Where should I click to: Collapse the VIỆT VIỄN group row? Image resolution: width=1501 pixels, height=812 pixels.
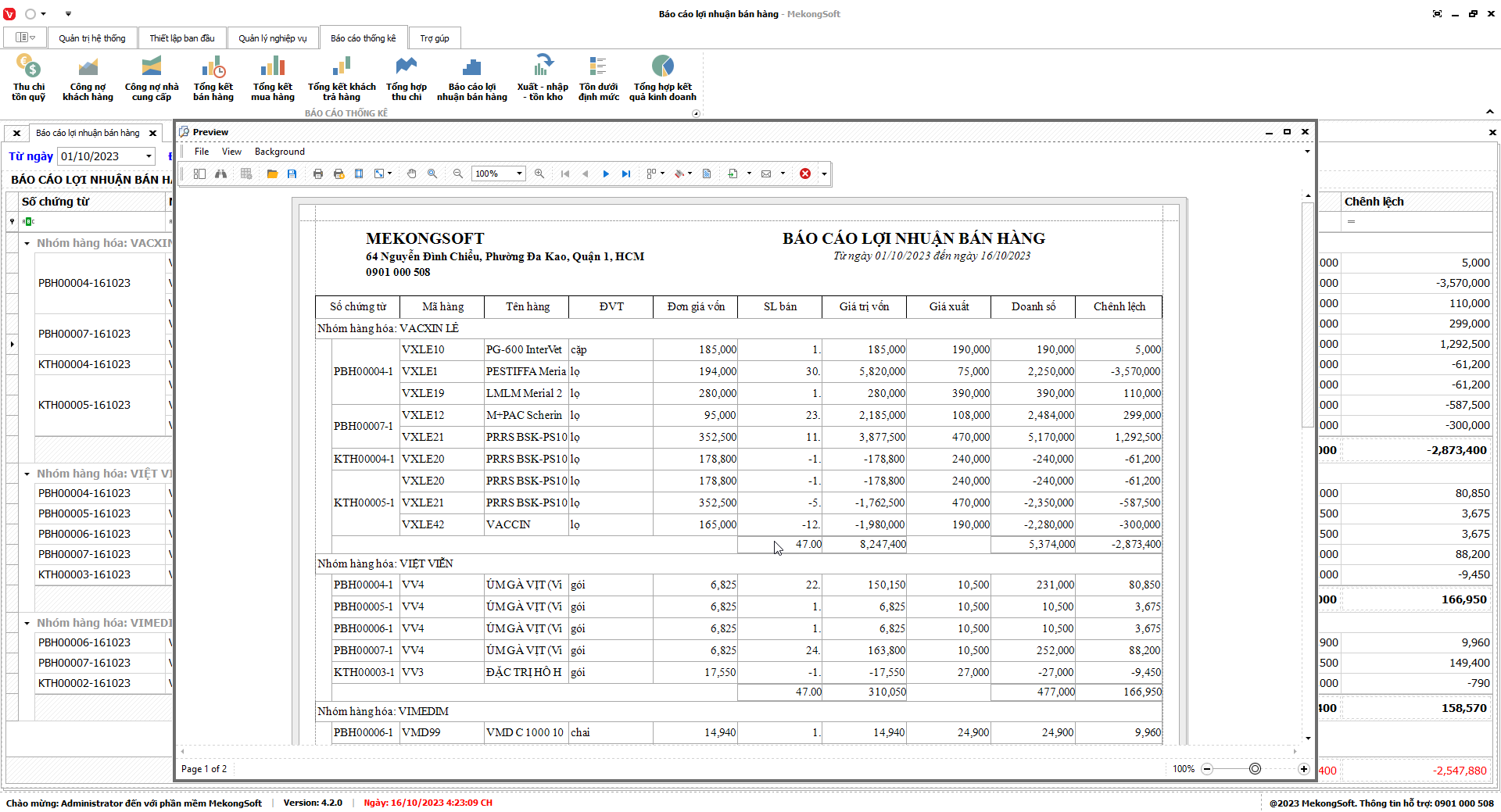click(x=27, y=474)
